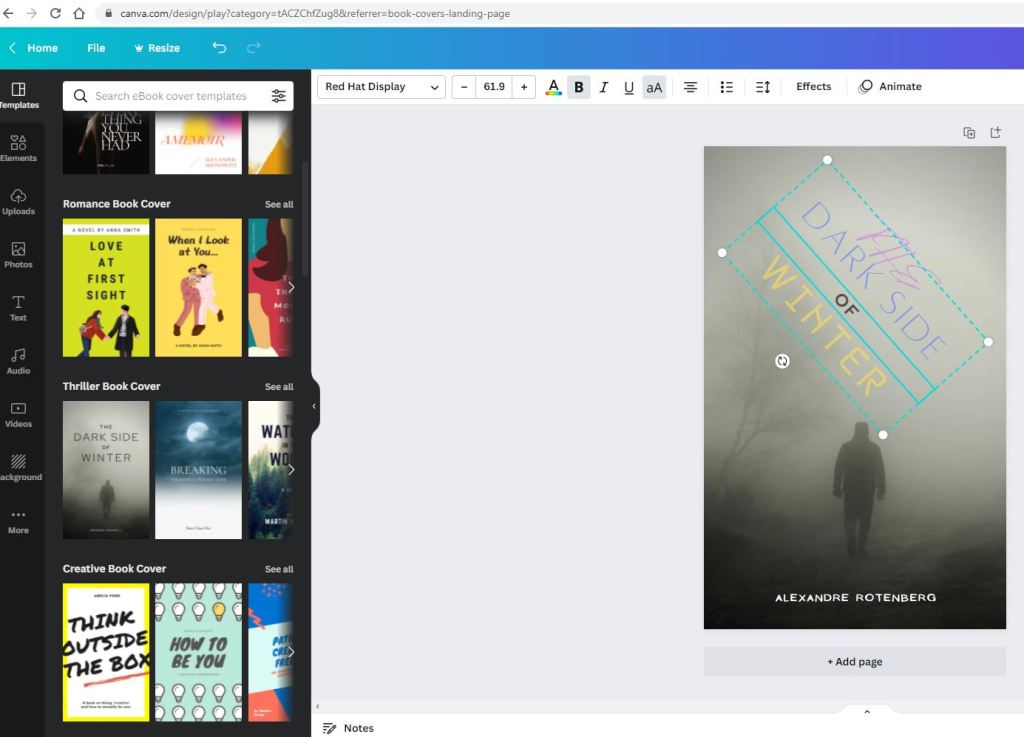This screenshot has height=737, width=1024.
Task: Select the Dark Side of Winter template thumbnail
Action: (106, 469)
